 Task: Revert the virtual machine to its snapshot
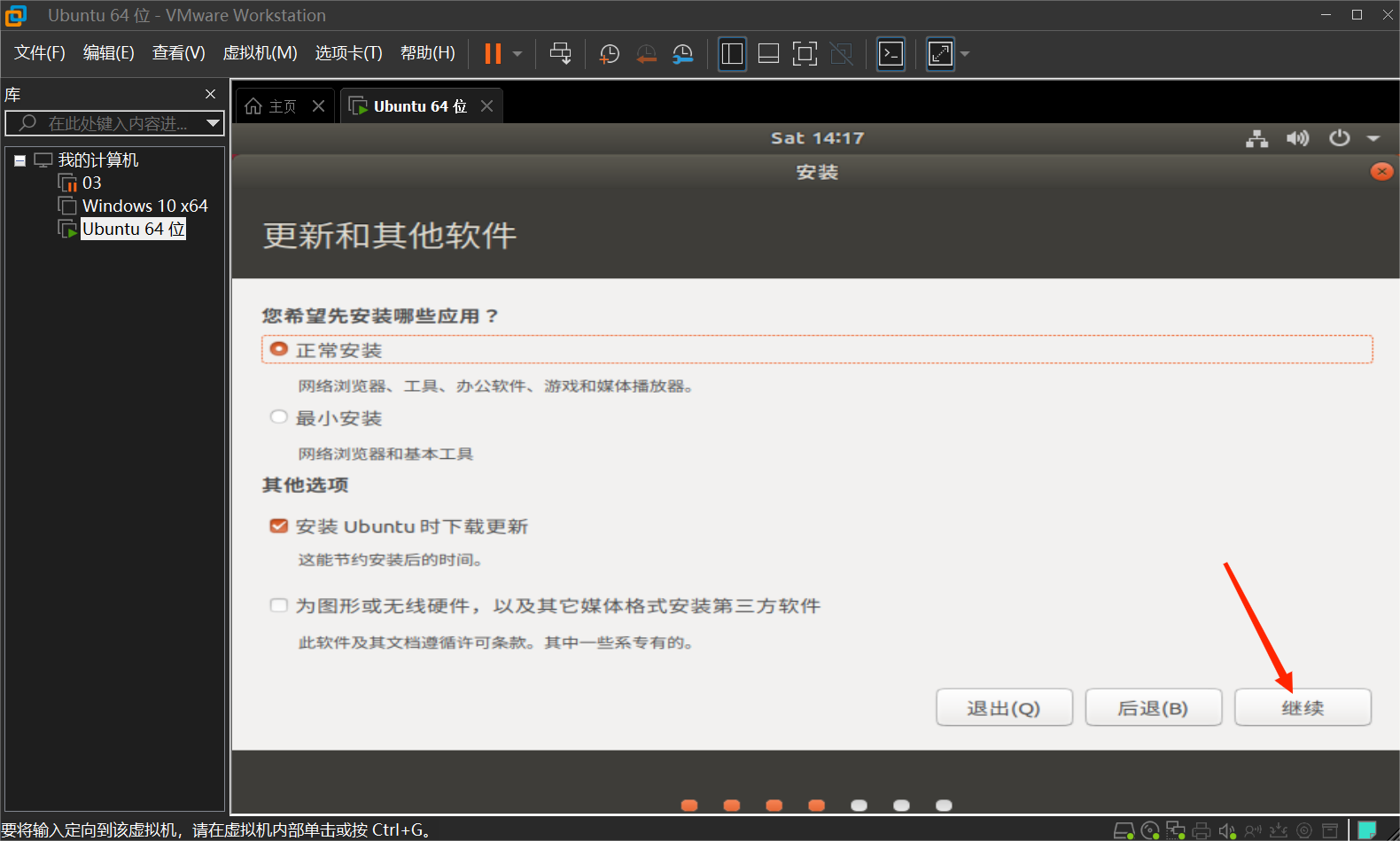[647, 54]
